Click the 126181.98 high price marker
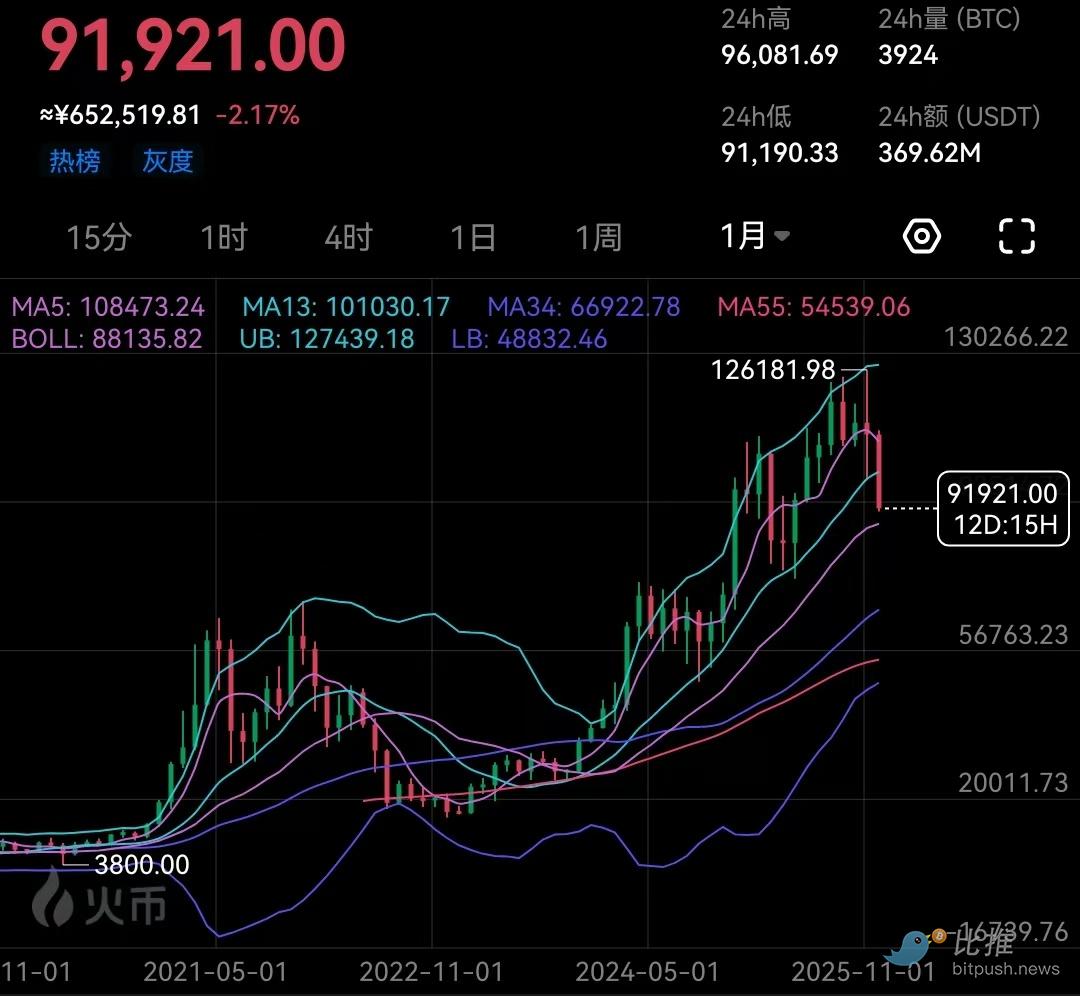 pyautogui.click(x=772, y=370)
